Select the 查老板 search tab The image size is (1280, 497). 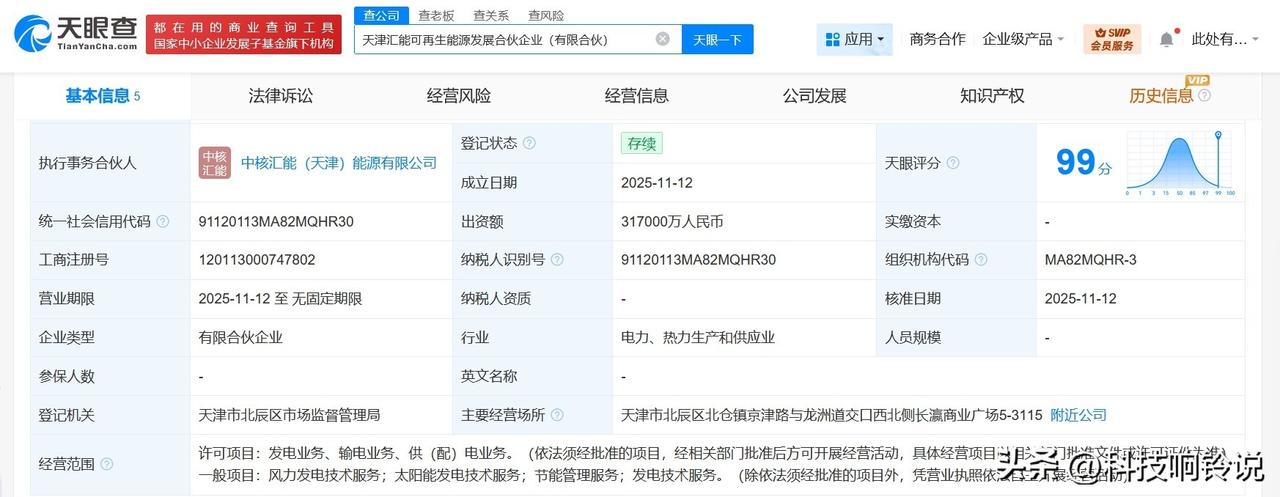coord(436,15)
